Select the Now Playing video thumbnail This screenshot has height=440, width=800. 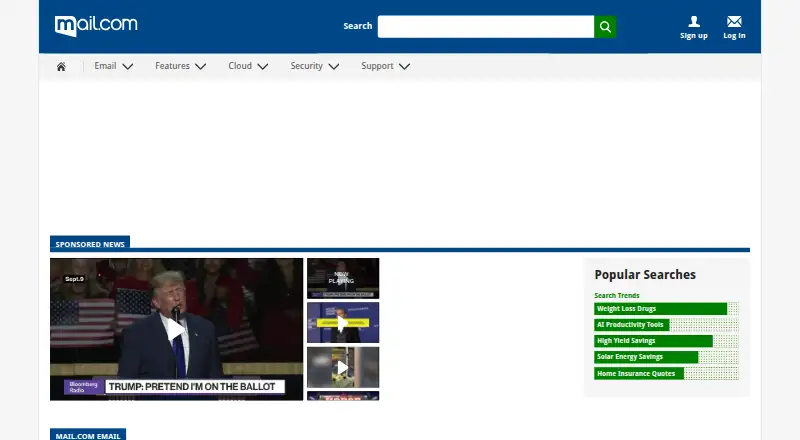pos(343,278)
